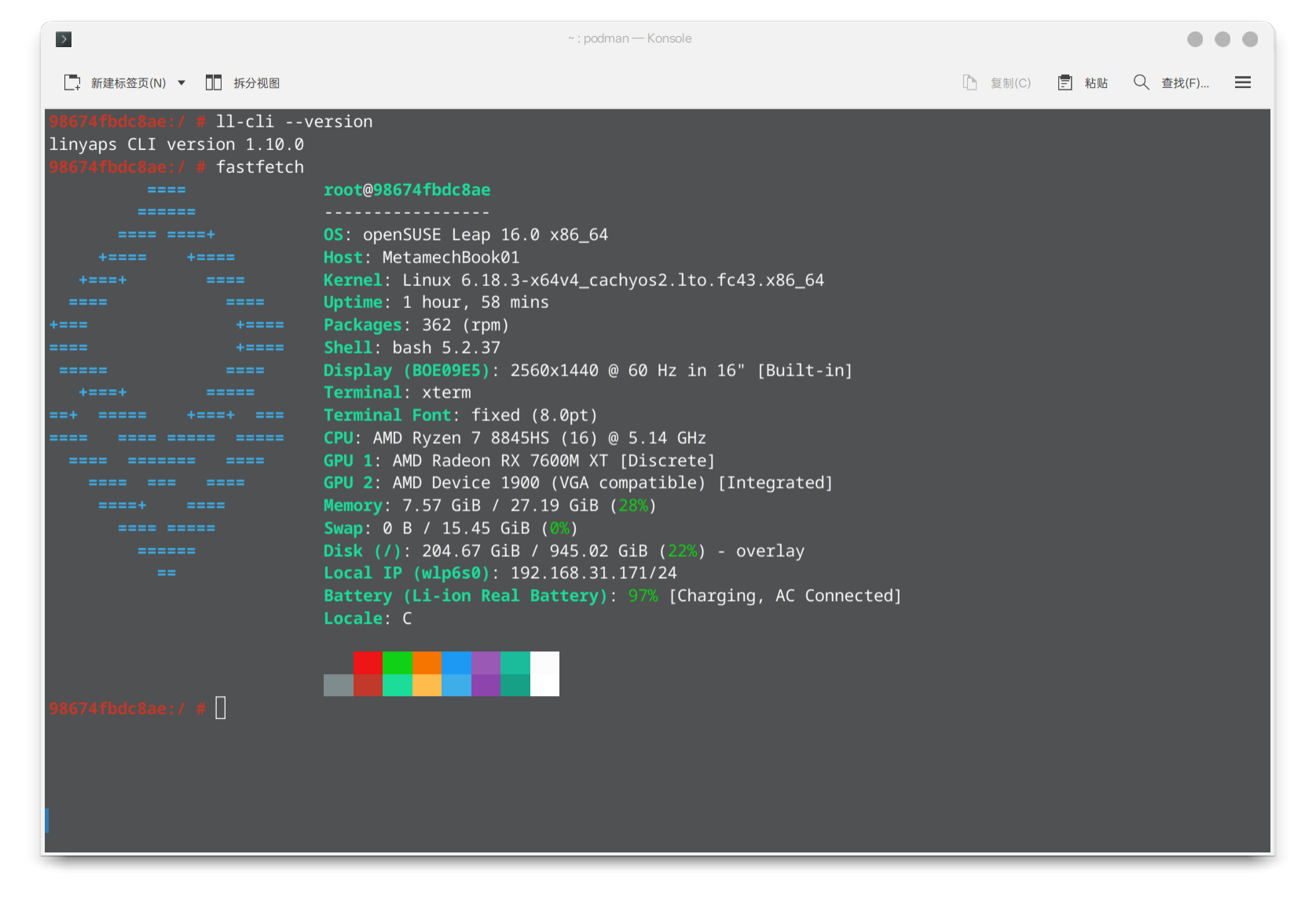Click GPU 1 'AMD Radeon RX 7600M XT'
The width and height of the screenshot is (1316, 920).
(x=500, y=461)
